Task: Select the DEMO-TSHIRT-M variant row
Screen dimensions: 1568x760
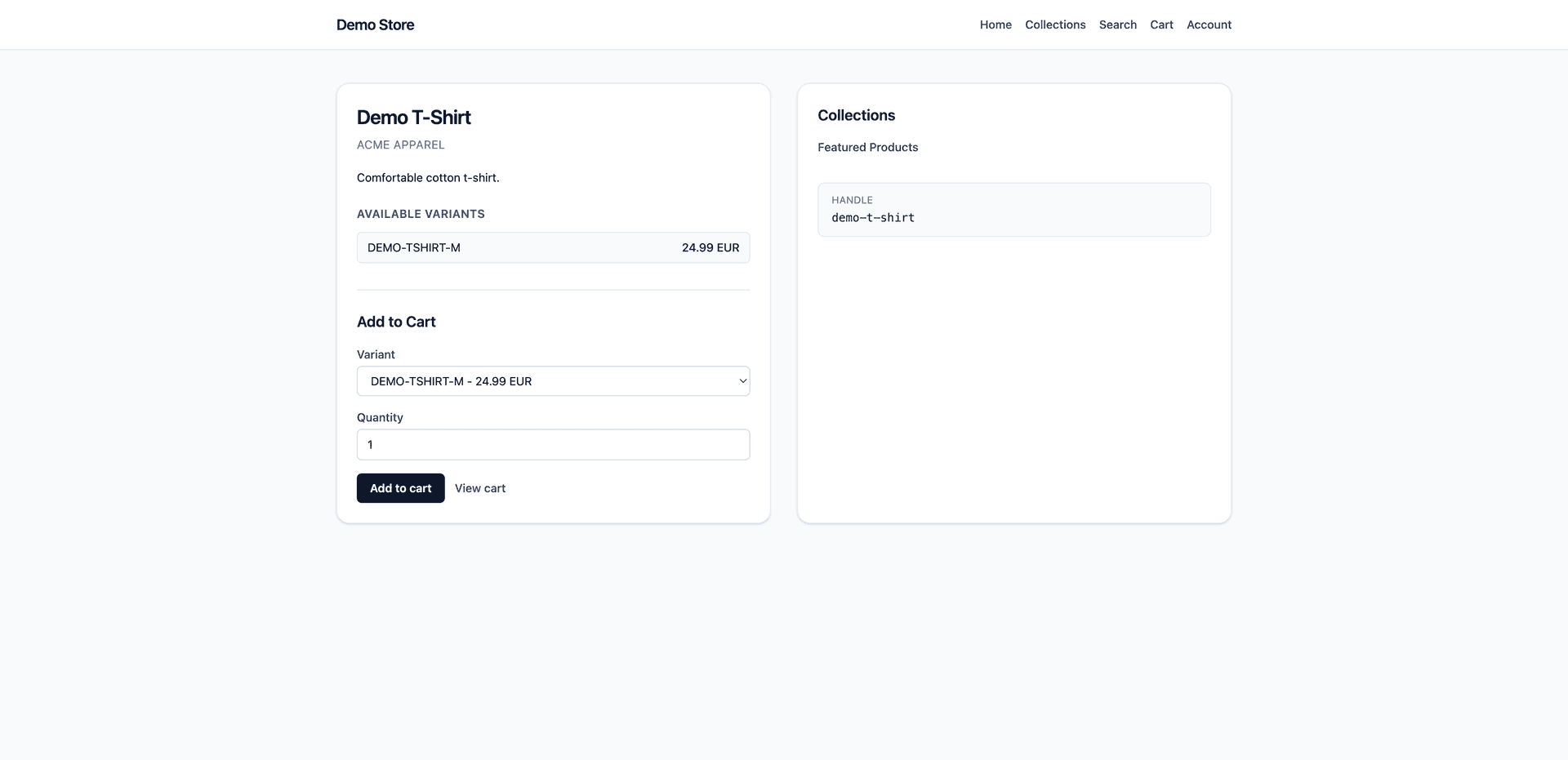Action: point(553,247)
